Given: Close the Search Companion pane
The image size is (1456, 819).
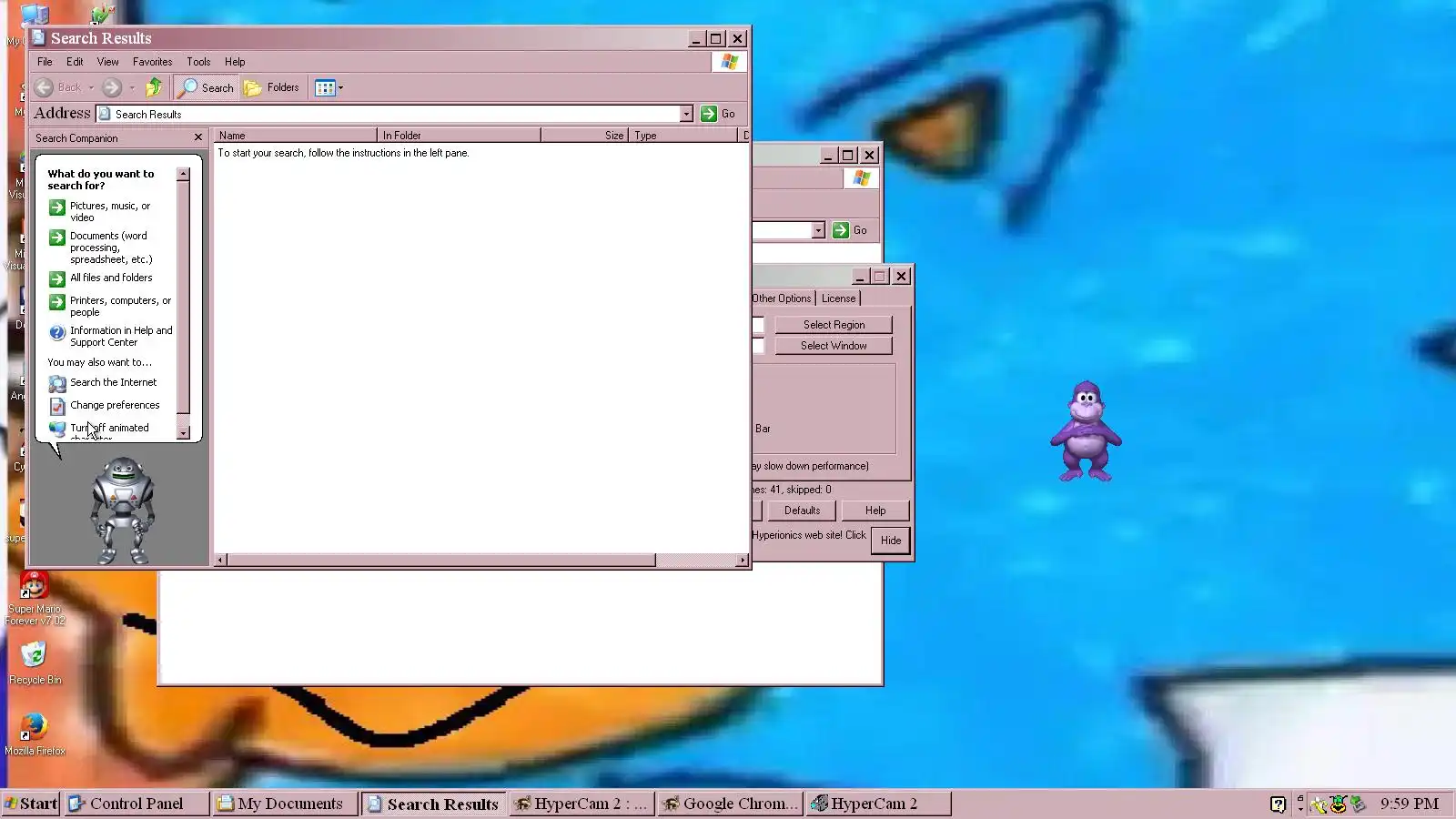Looking at the screenshot, I should pos(198,137).
